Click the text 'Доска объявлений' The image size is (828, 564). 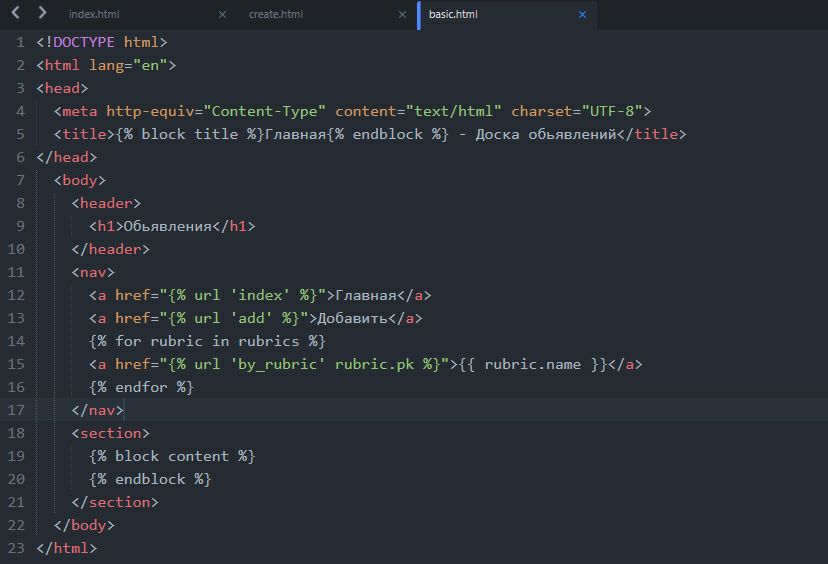click(x=546, y=134)
